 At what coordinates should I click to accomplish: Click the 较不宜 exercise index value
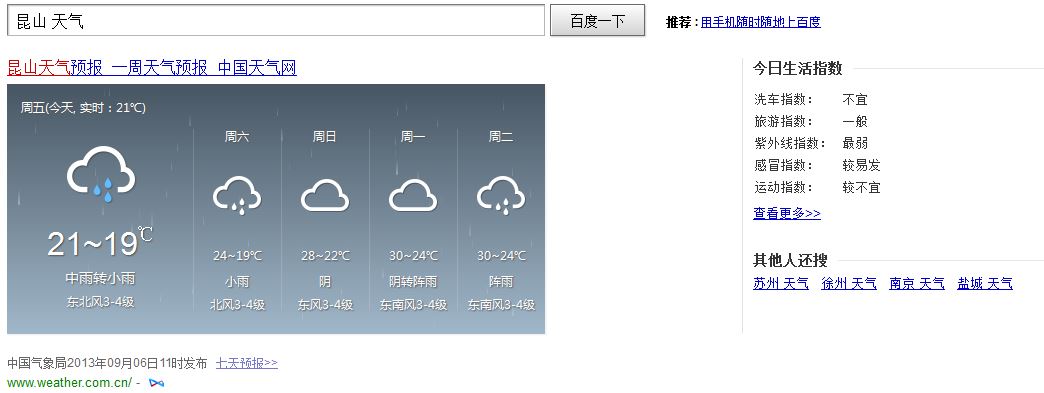tap(861, 187)
